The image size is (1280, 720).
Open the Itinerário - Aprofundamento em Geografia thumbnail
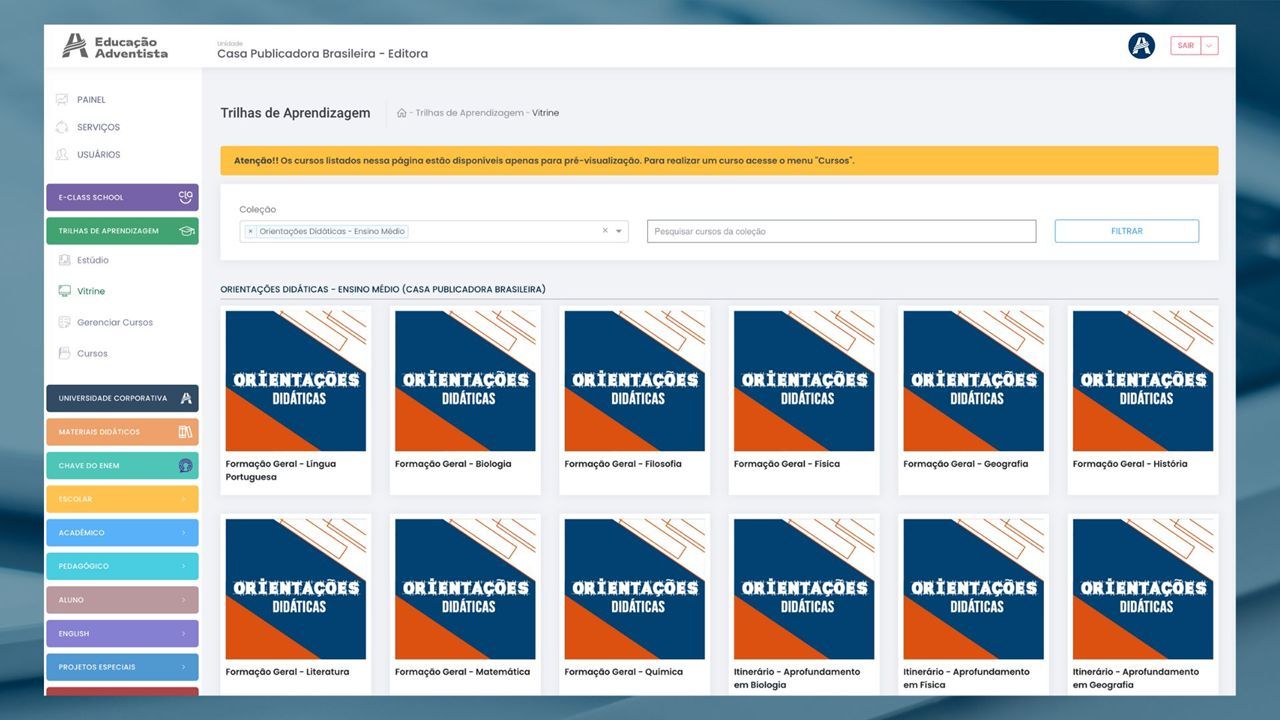(1143, 589)
